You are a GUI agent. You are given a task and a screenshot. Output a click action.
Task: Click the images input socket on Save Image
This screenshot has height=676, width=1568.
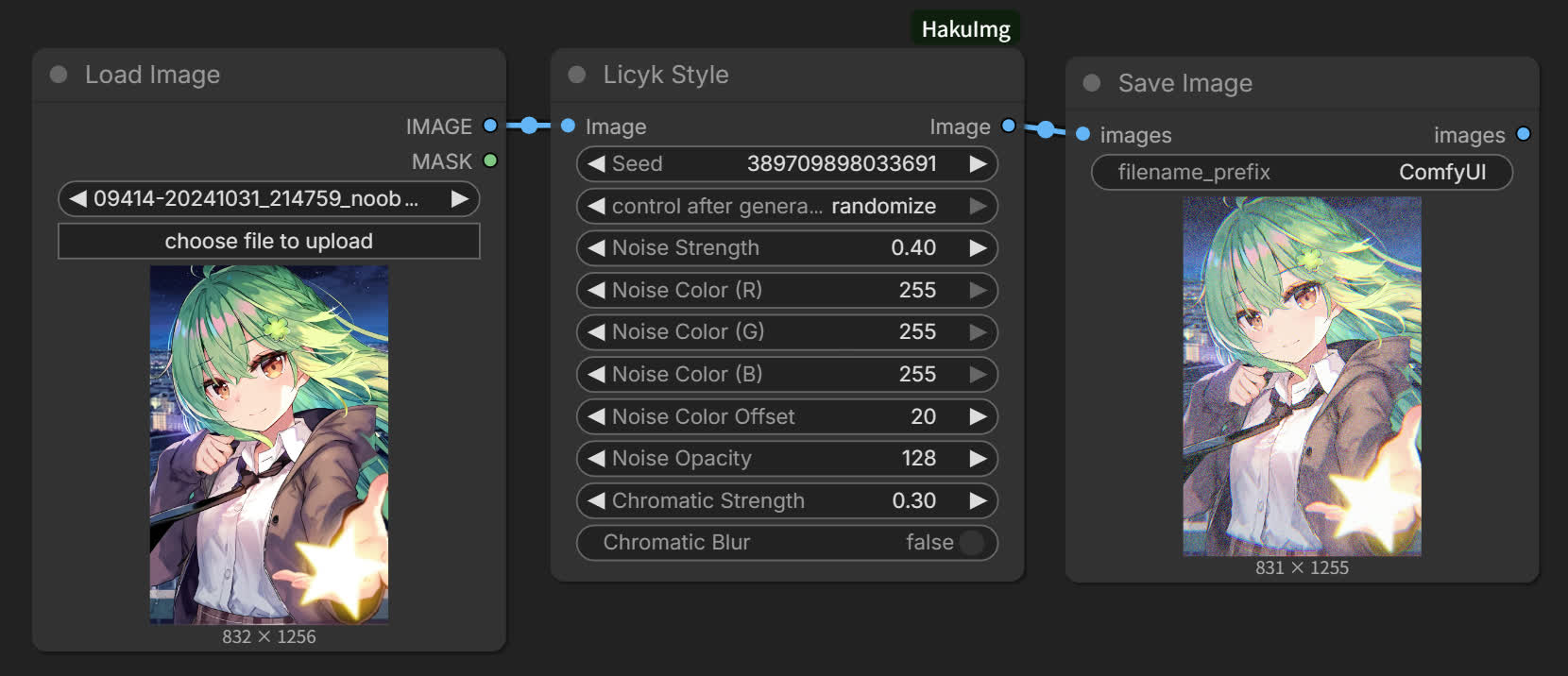[1083, 134]
